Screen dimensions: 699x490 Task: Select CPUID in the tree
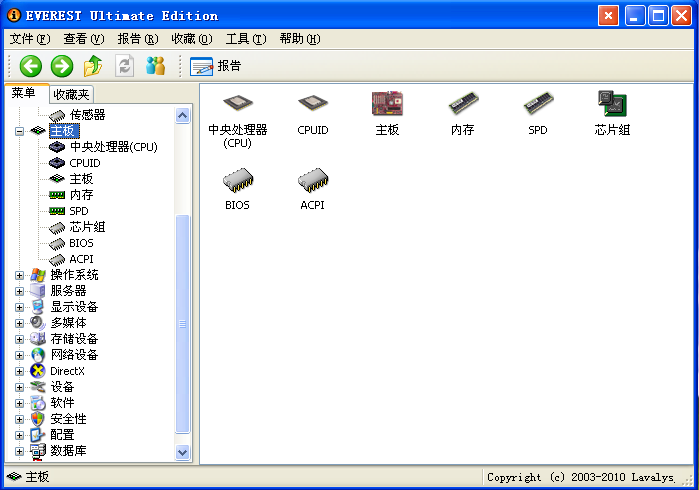click(x=85, y=163)
